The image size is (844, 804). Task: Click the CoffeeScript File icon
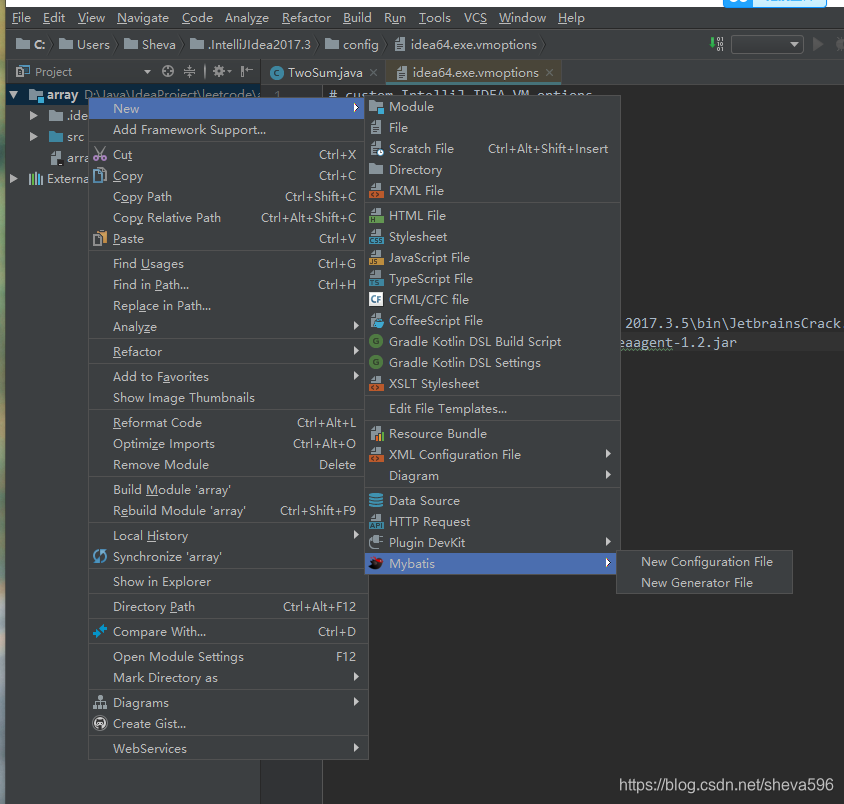point(376,321)
